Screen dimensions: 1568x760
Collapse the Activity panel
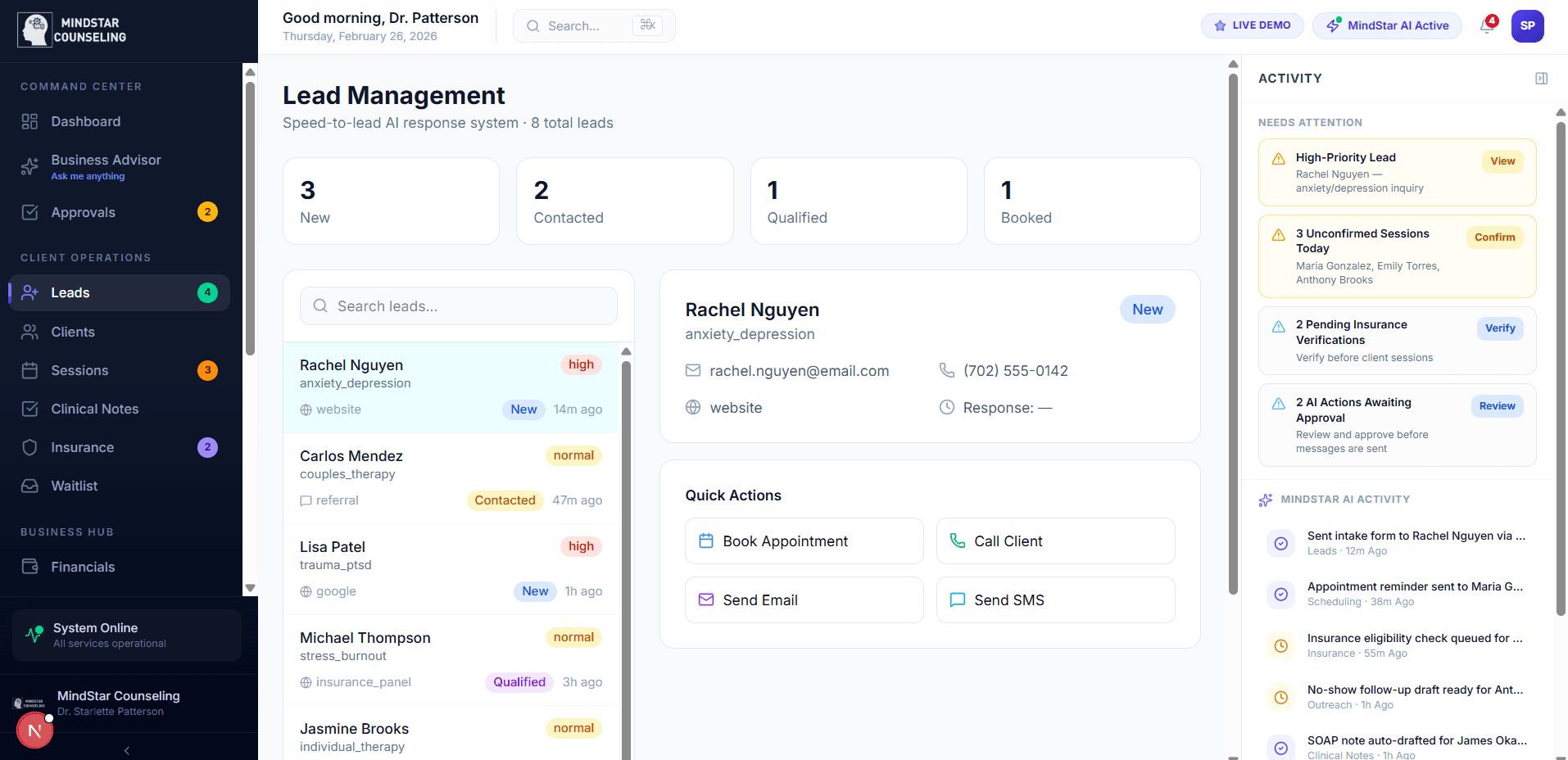click(1541, 78)
